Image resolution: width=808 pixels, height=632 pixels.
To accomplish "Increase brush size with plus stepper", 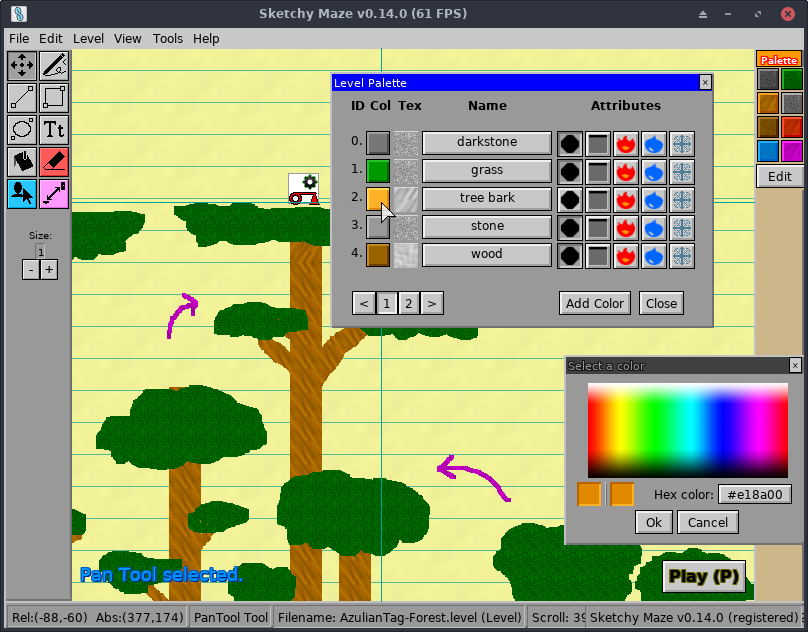I will (x=48, y=269).
